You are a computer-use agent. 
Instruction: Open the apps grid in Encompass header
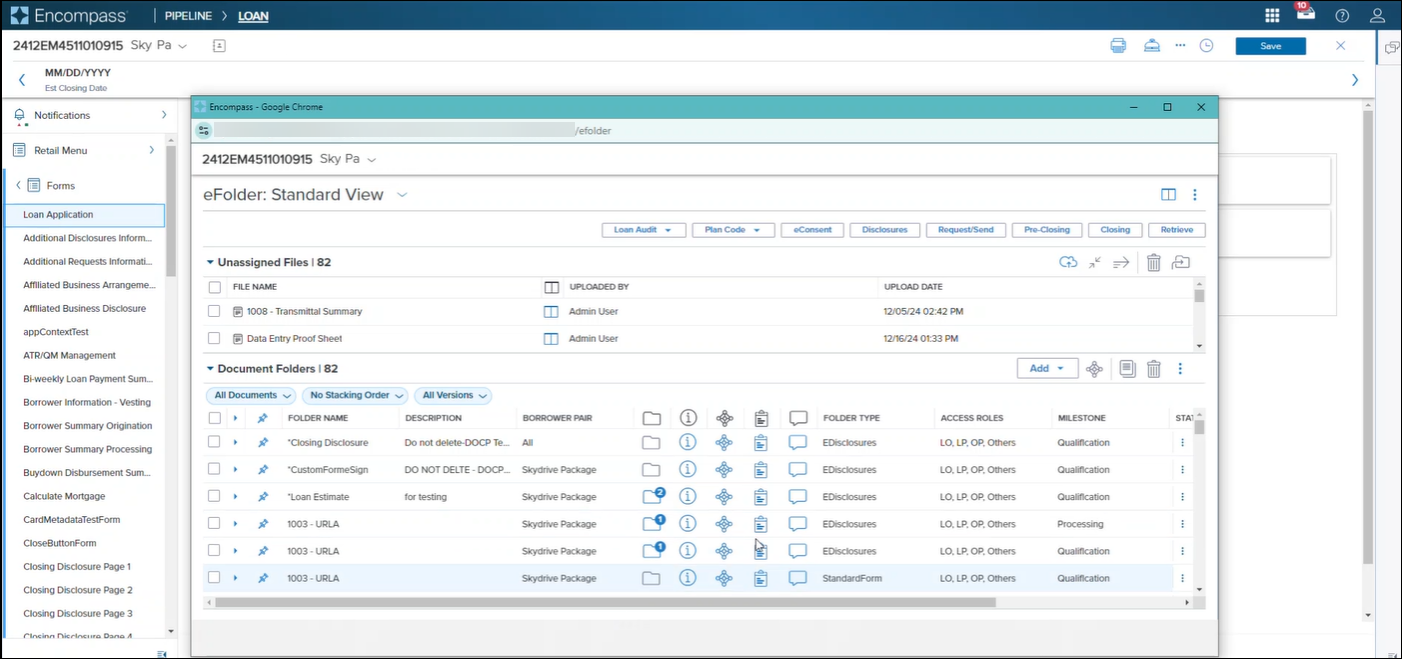click(x=1272, y=15)
